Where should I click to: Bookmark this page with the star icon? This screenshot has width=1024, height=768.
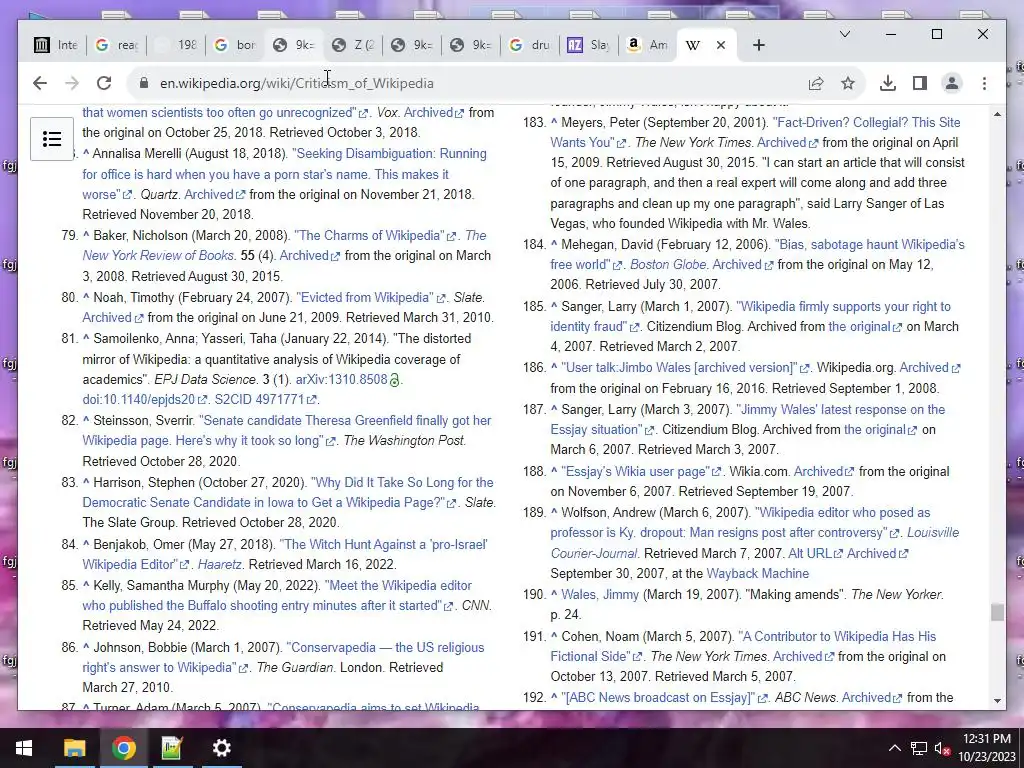(848, 83)
